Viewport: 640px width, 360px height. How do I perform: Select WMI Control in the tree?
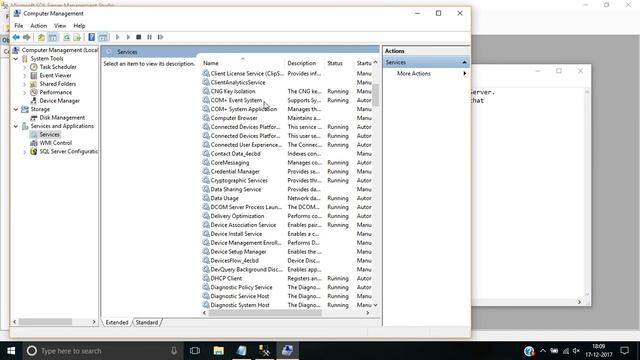56,143
